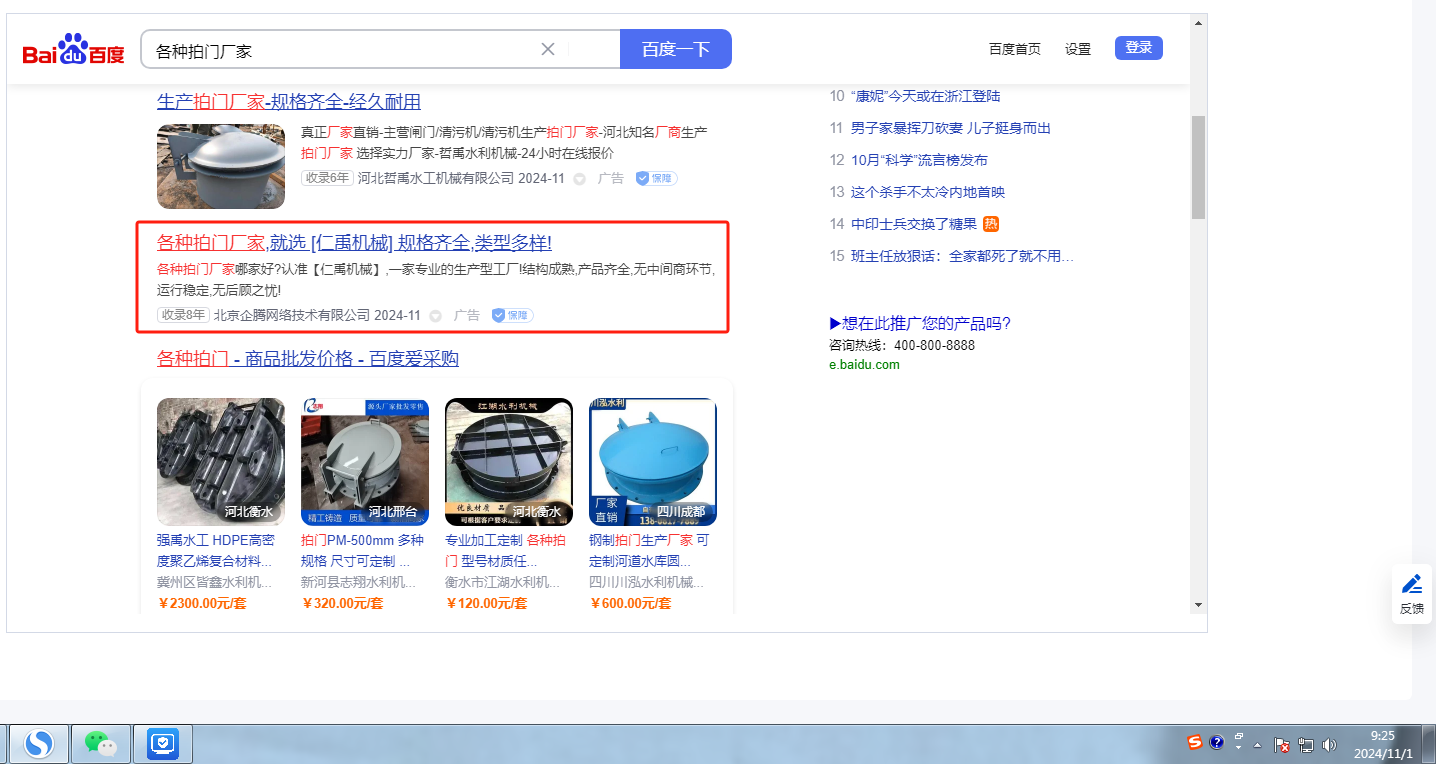Click 广告 label in the 河北哲禹 result
Screen dimensions: 1436x764
(x=611, y=179)
